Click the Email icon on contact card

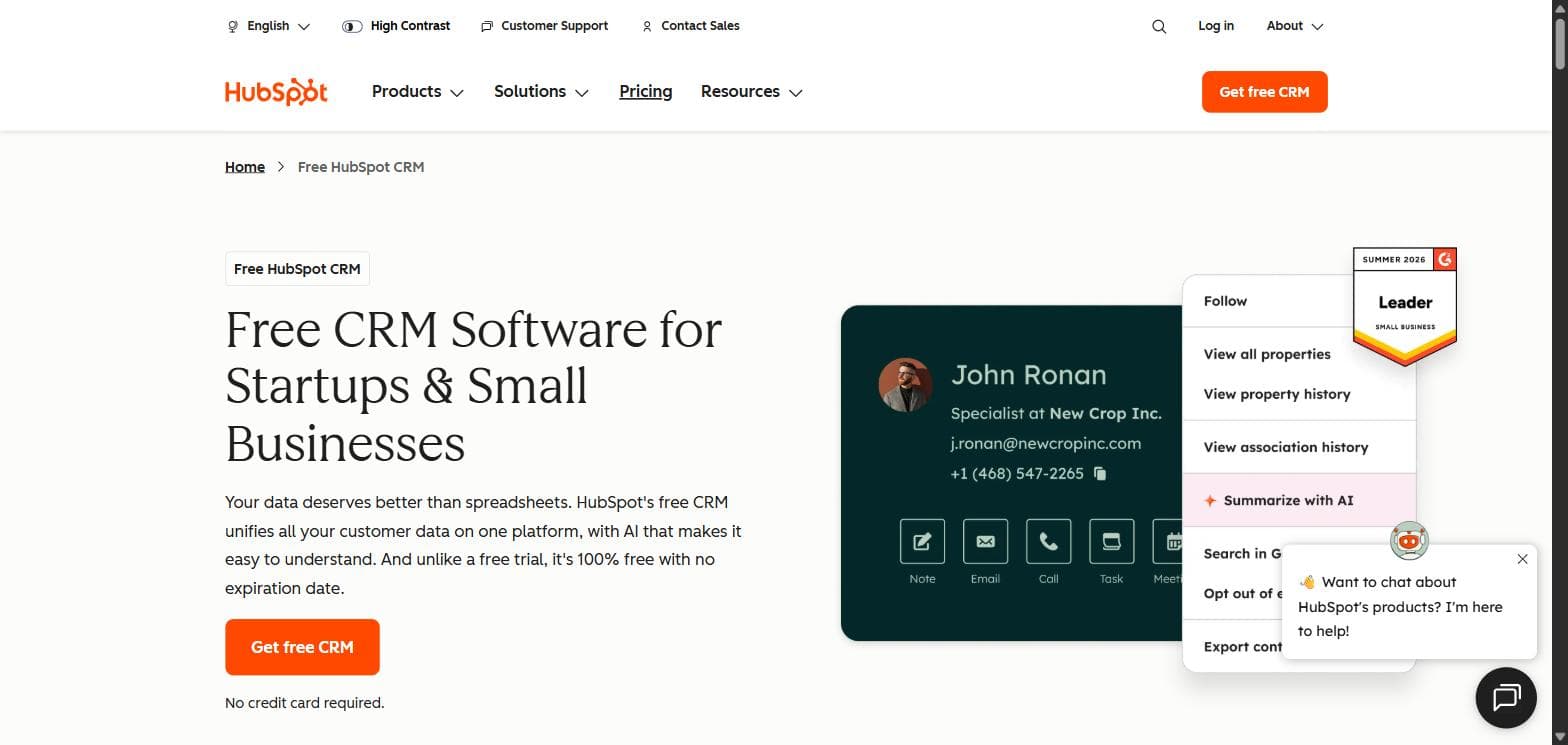pyautogui.click(x=985, y=541)
